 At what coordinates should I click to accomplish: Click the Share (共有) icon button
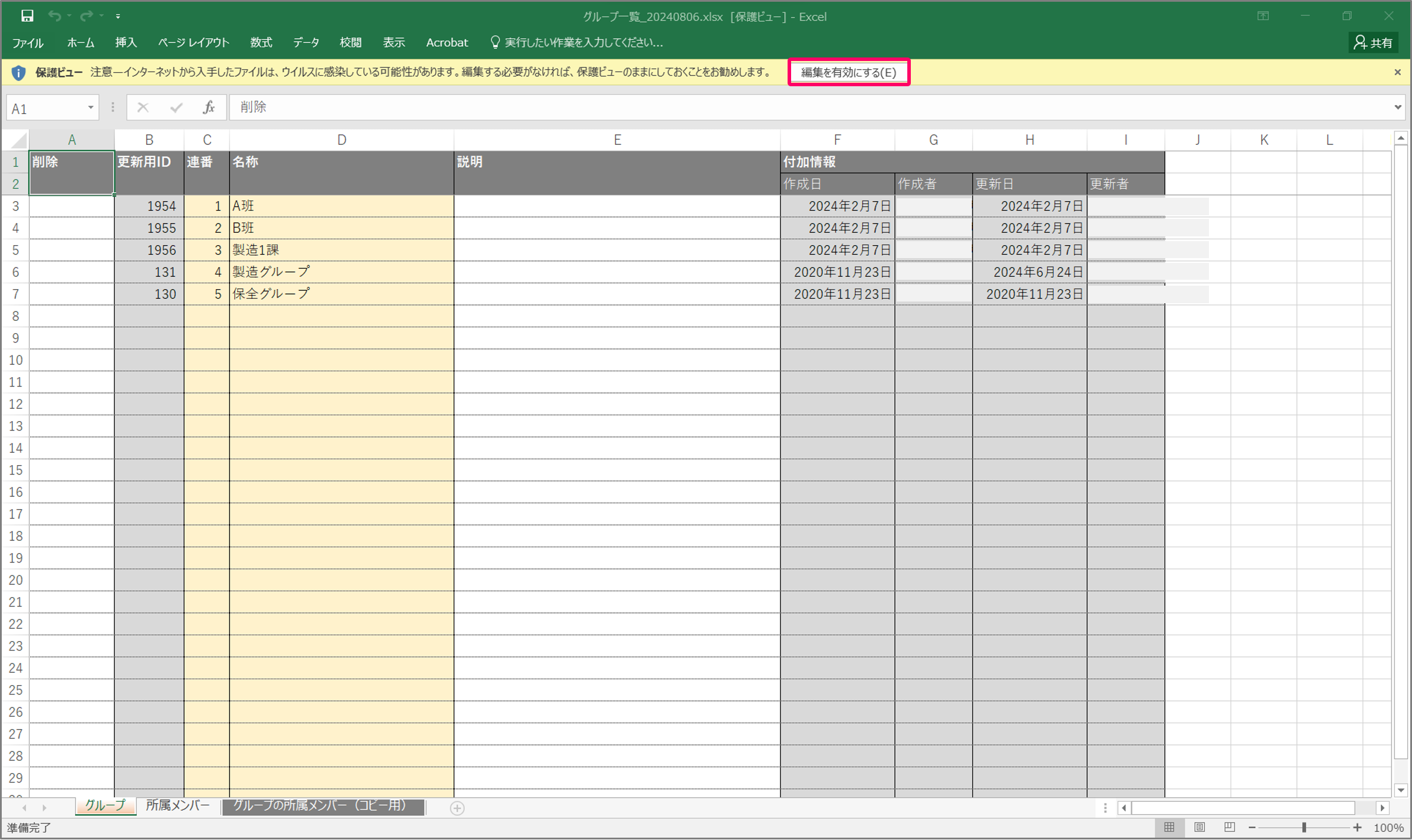[1373, 42]
